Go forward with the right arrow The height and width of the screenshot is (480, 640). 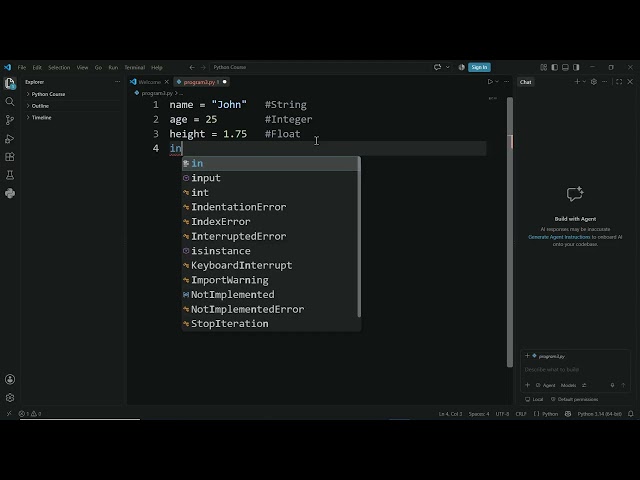tap(203, 67)
